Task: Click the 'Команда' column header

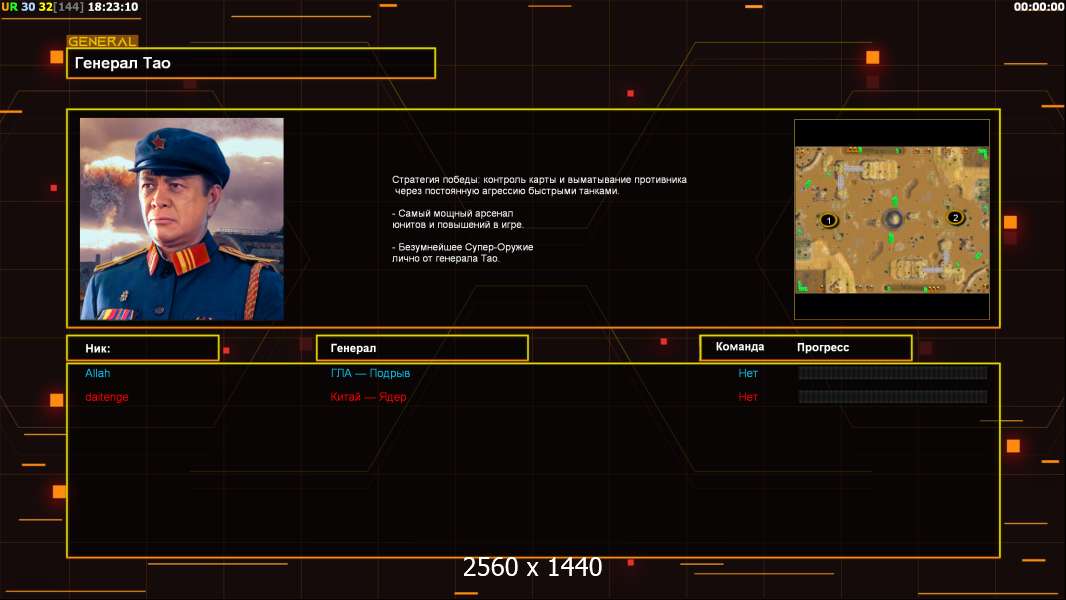Action: click(x=740, y=347)
